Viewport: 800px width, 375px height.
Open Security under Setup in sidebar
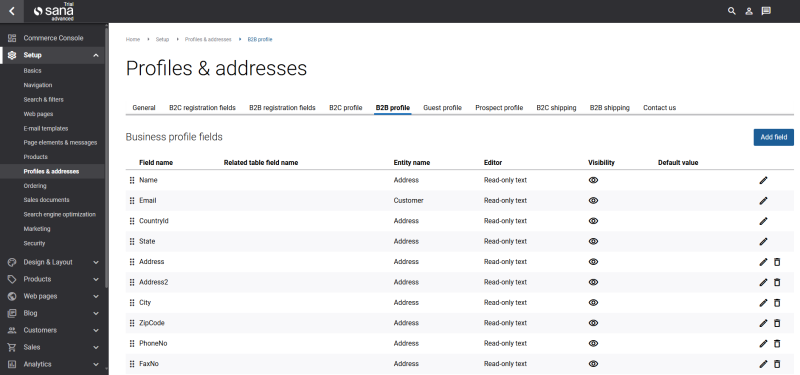click(34, 243)
